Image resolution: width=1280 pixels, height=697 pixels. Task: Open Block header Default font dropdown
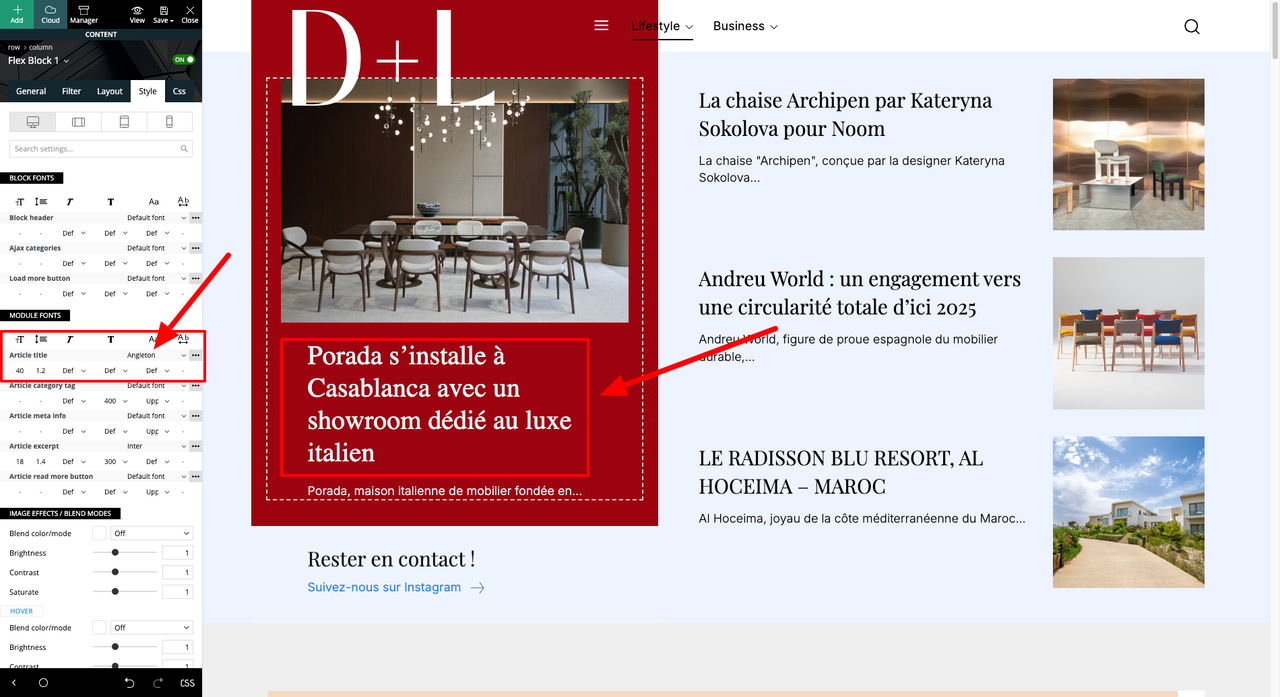pos(156,218)
